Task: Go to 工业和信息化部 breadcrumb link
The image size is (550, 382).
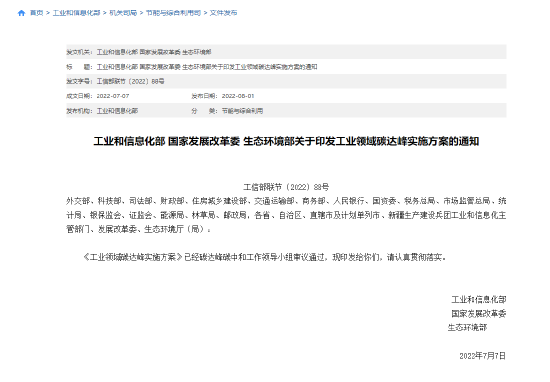Action: [76, 13]
